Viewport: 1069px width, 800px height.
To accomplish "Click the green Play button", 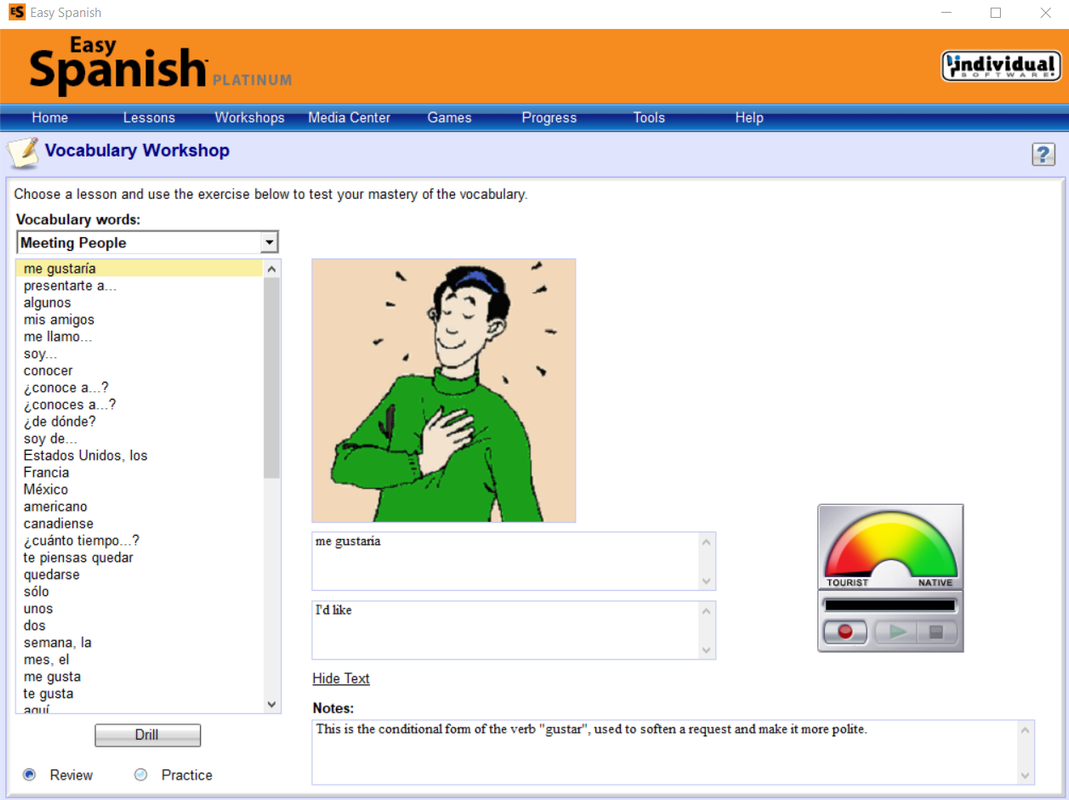I will [897, 632].
